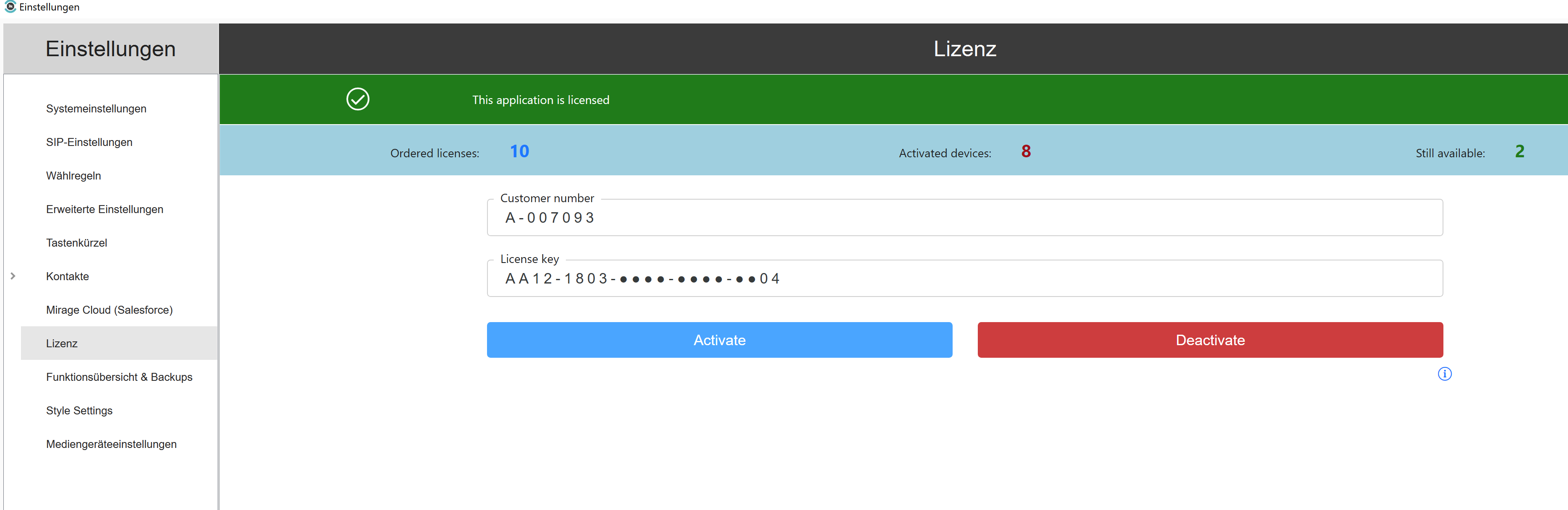Click the 'License key' field label
This screenshot has height=510, width=1568.
pyautogui.click(x=529, y=259)
